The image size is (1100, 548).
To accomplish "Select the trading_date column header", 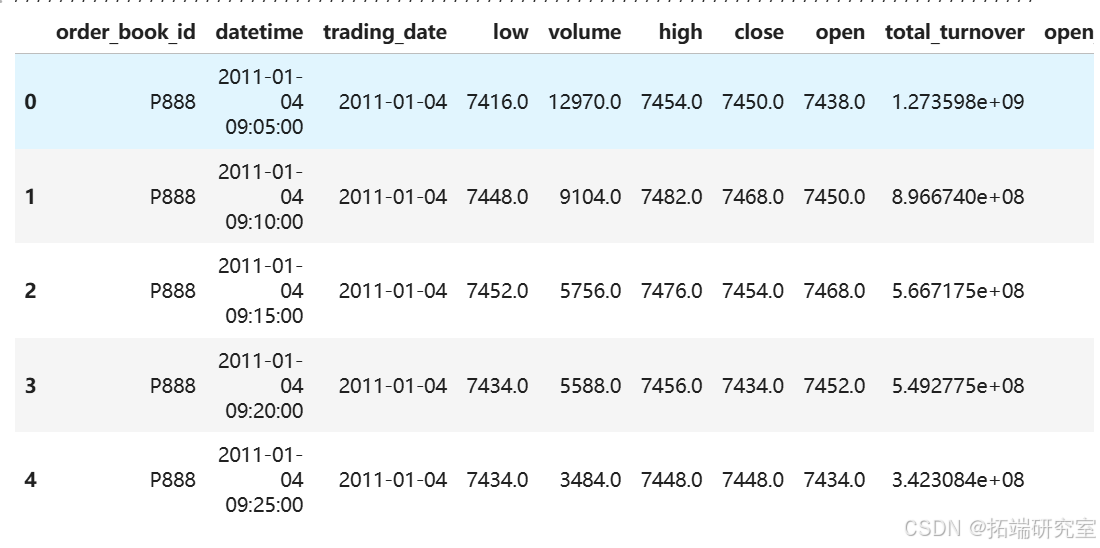I will point(384,32).
